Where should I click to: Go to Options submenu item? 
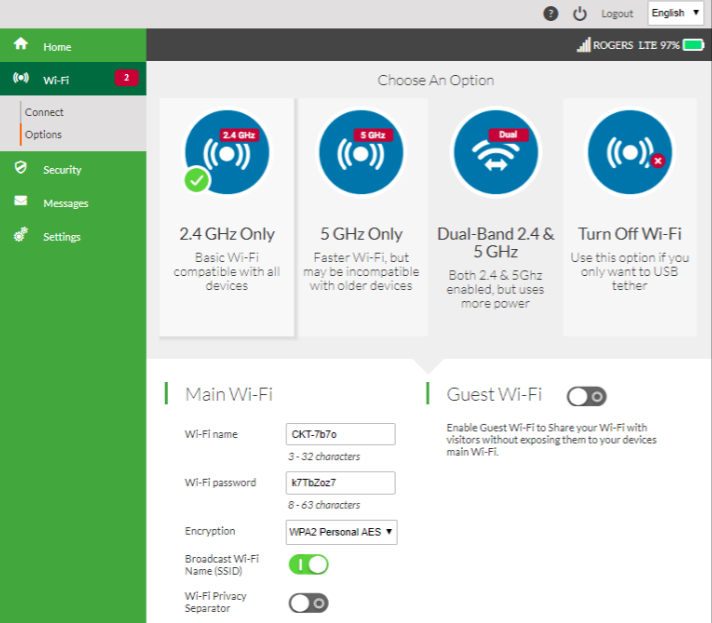43,135
